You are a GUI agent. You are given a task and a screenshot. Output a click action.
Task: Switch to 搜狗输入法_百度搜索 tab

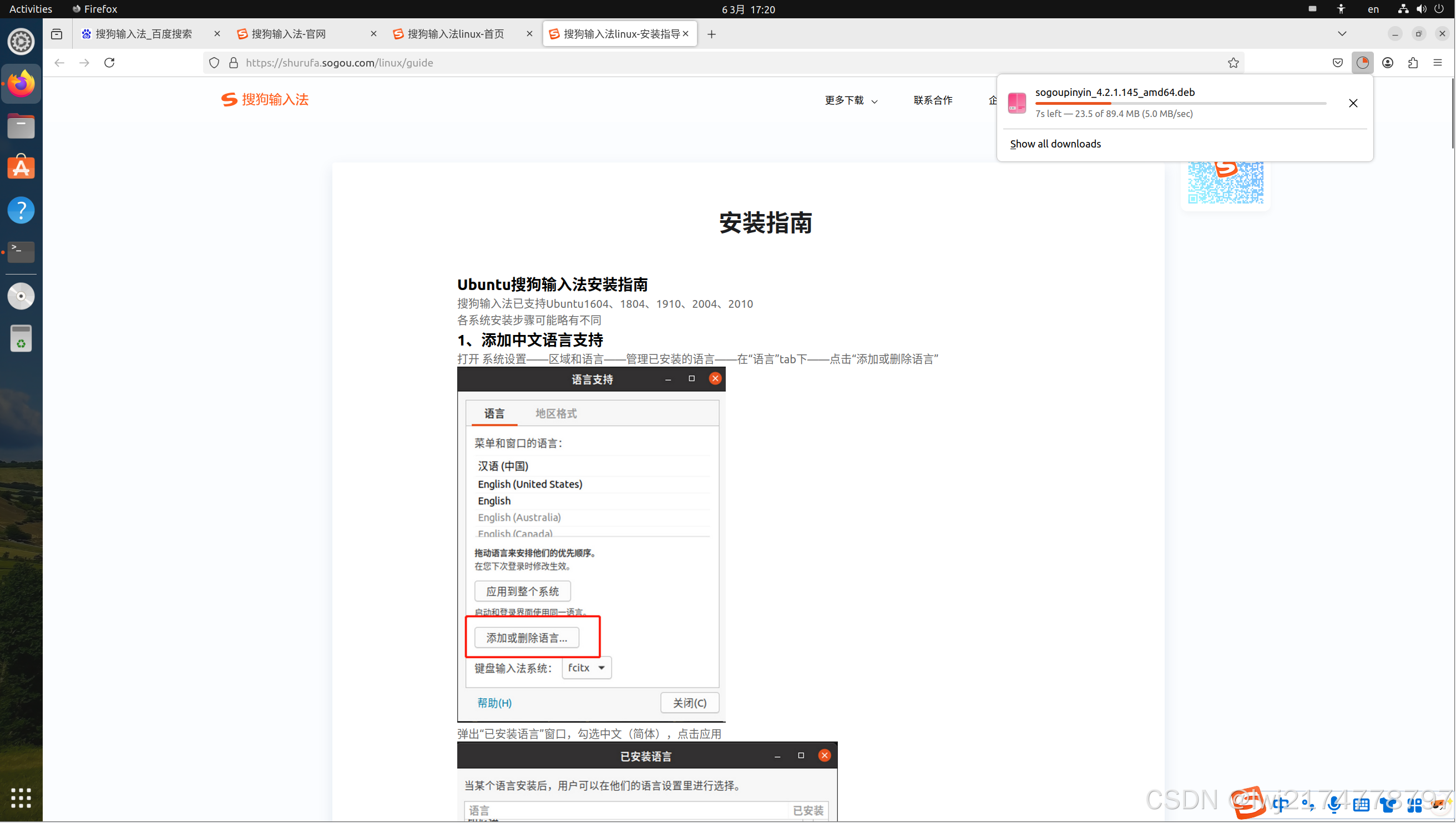tap(150, 34)
